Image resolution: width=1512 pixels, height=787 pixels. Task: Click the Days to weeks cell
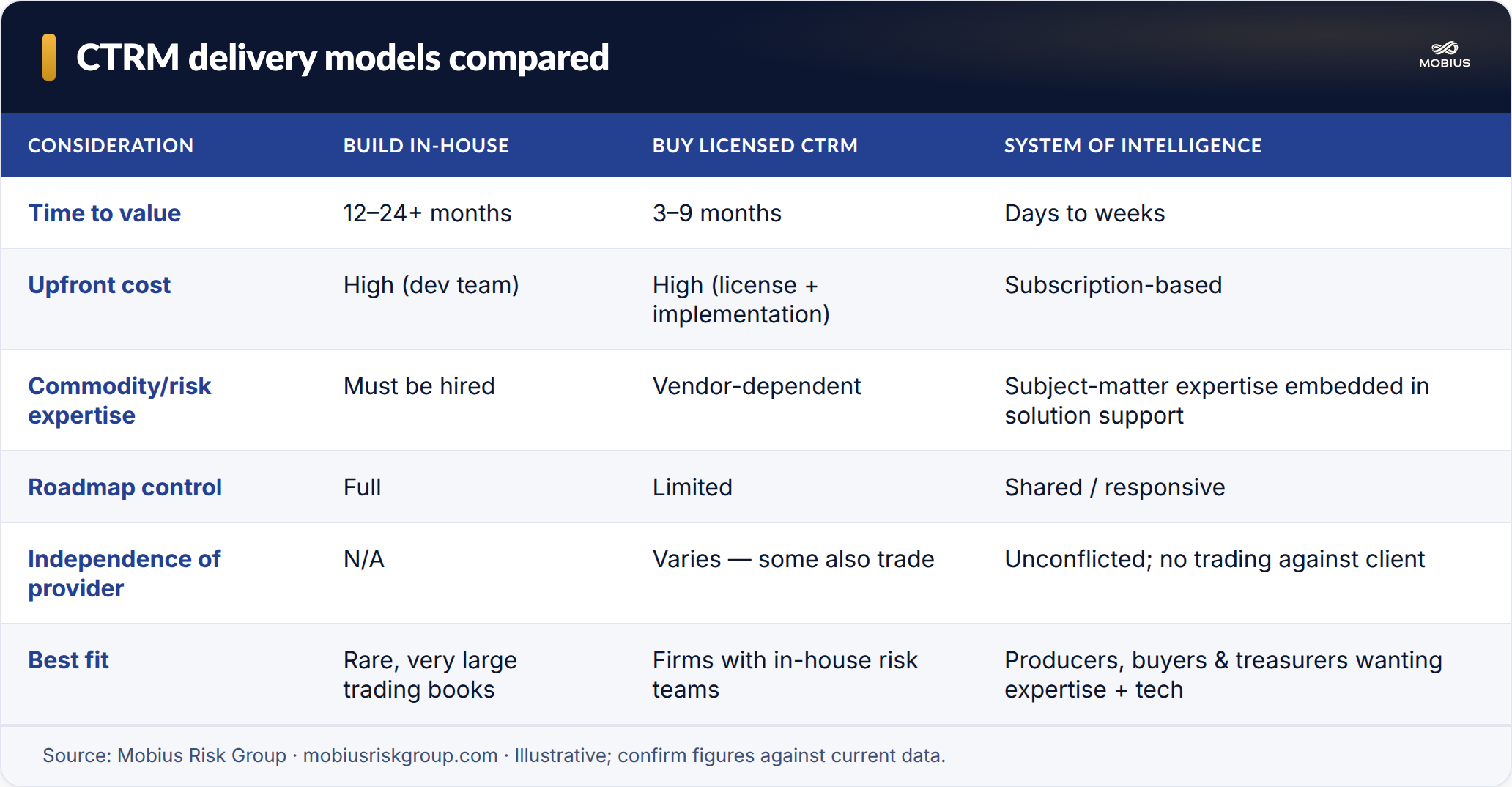[x=1085, y=213]
